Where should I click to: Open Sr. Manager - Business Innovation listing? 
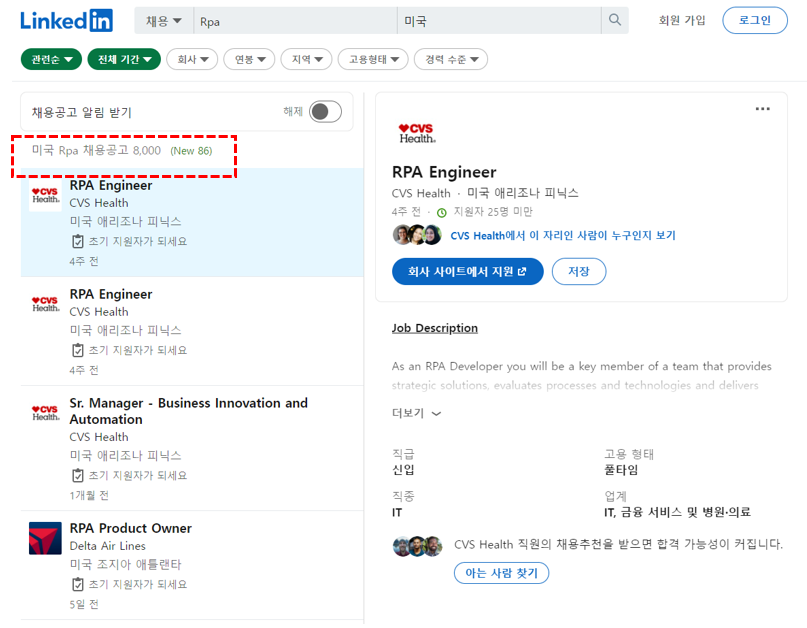pos(188,411)
